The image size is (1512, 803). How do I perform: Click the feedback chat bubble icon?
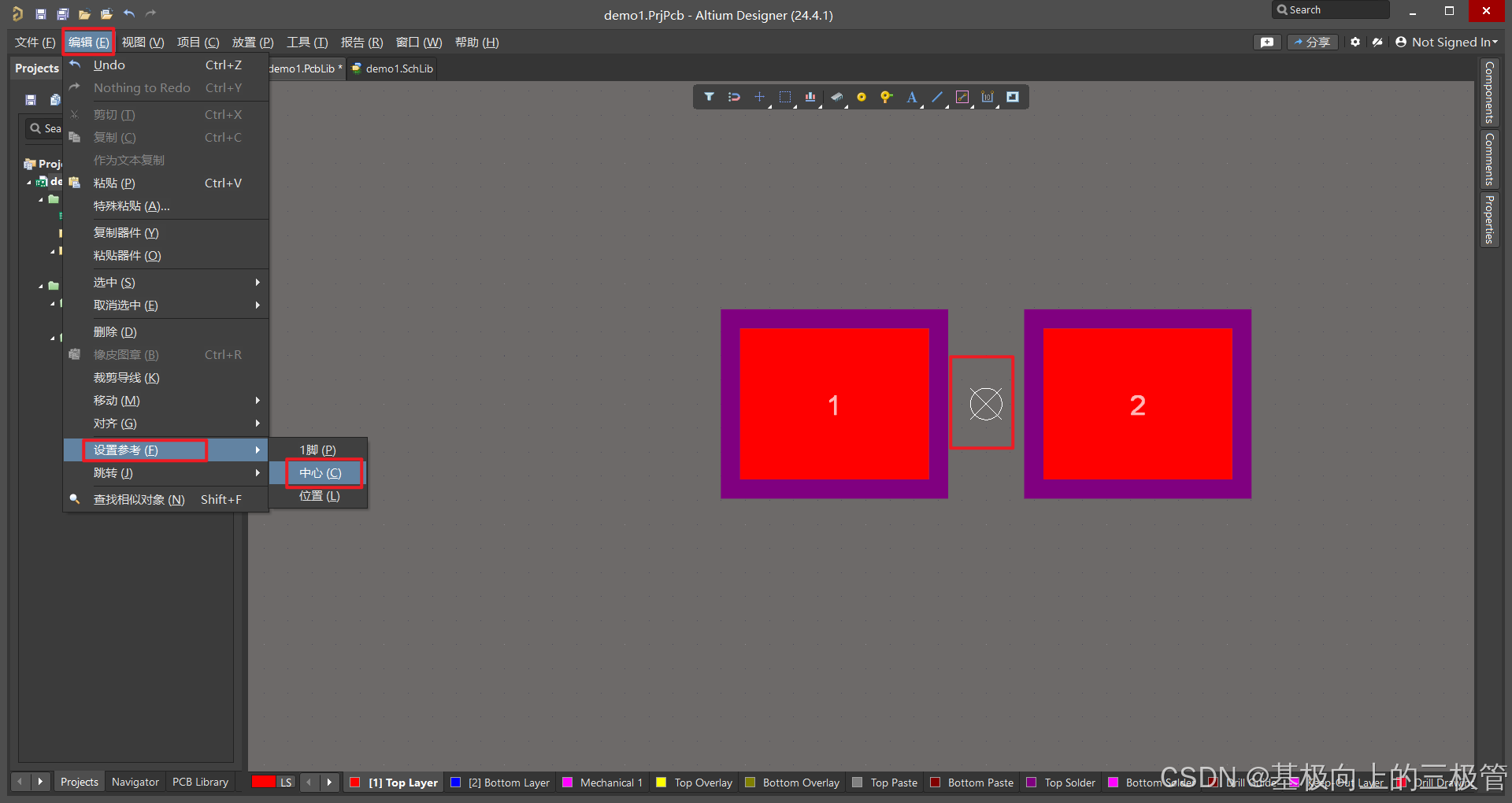pos(1267,43)
